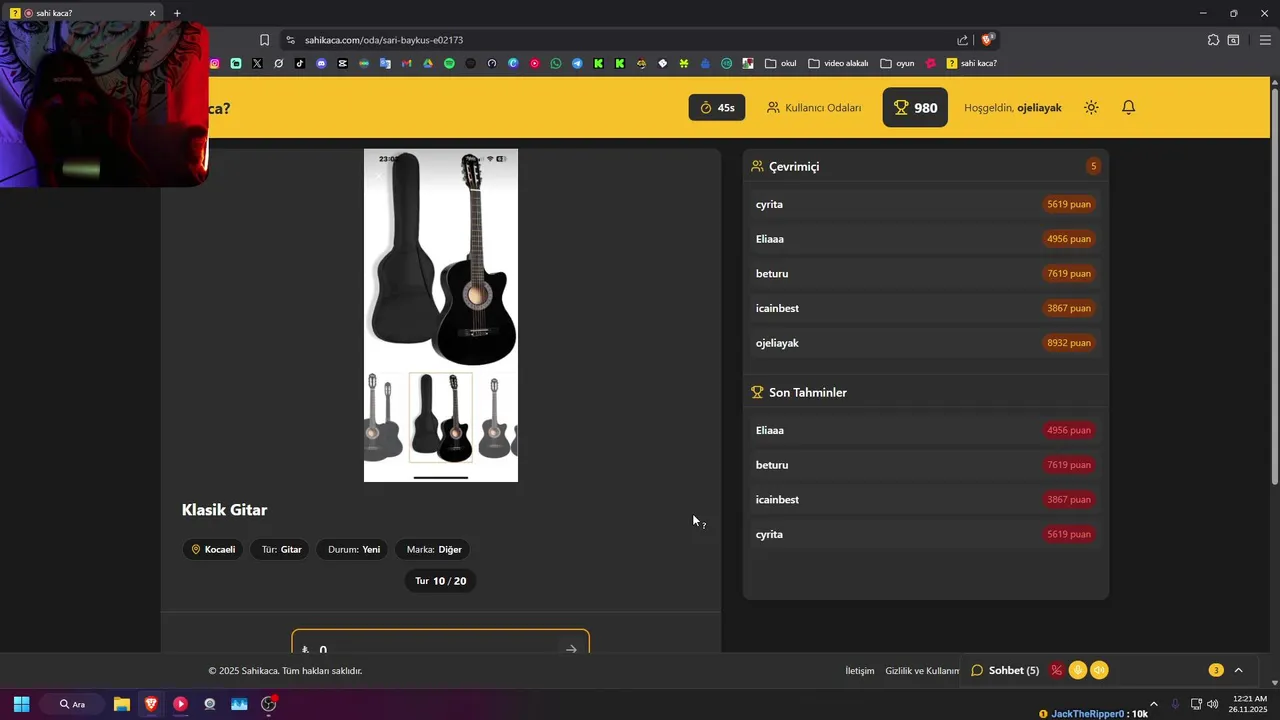The height and width of the screenshot is (720, 1280).
Task: Select the grey guitar left thumbnail
Action: click(x=384, y=417)
